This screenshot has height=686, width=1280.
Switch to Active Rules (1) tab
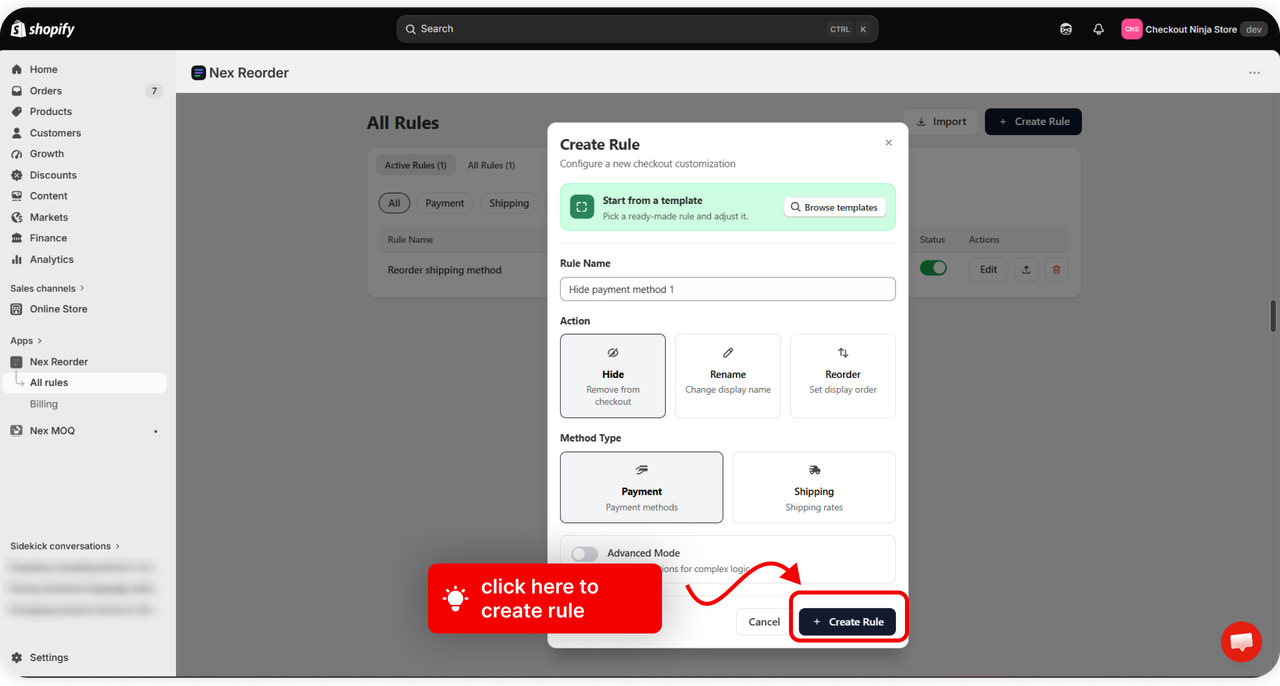tap(415, 165)
